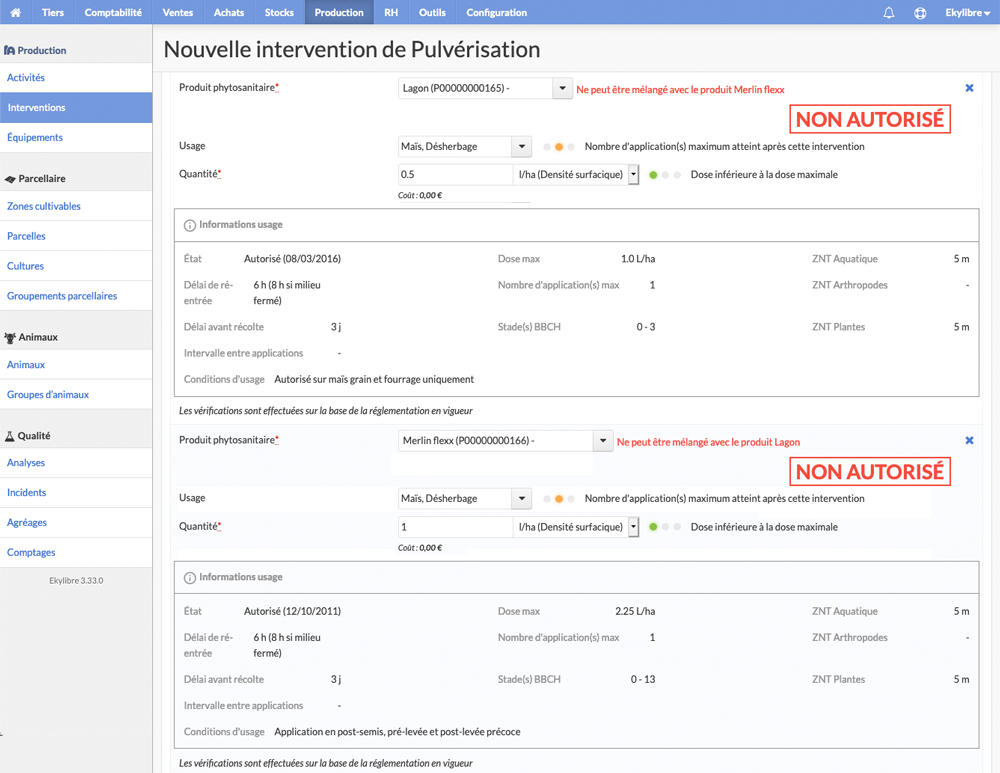1000x773 pixels.
Task: Open Configuration menu
Action: (497, 12)
